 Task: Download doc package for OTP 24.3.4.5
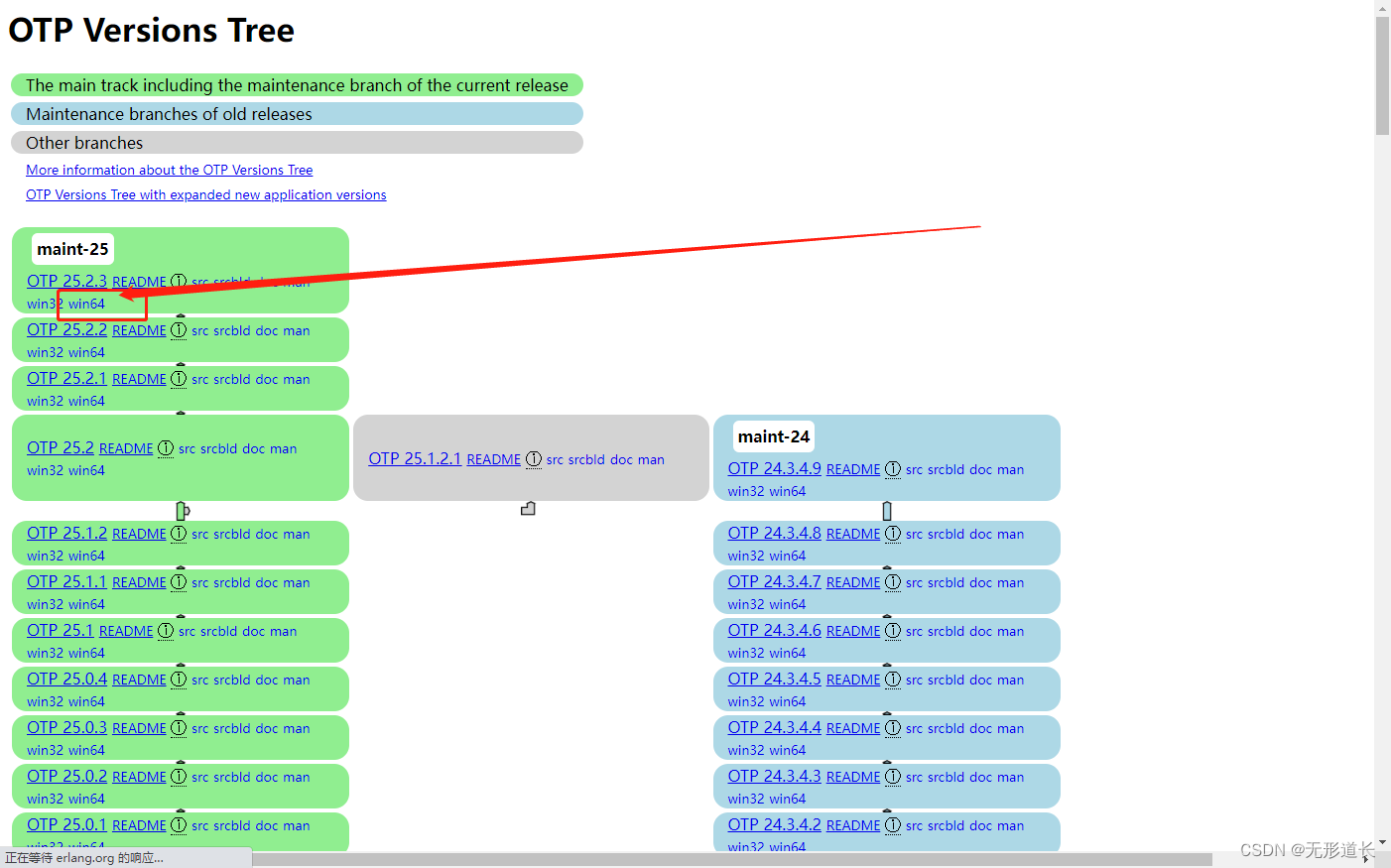click(980, 681)
